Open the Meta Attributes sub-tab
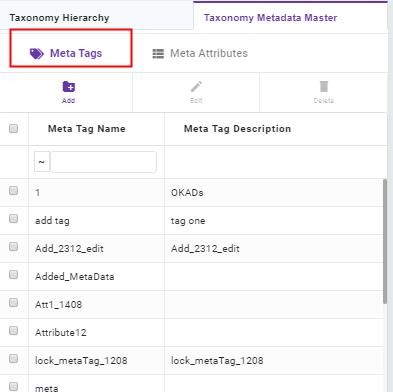Screen dimensions: 393x392 click(x=200, y=53)
